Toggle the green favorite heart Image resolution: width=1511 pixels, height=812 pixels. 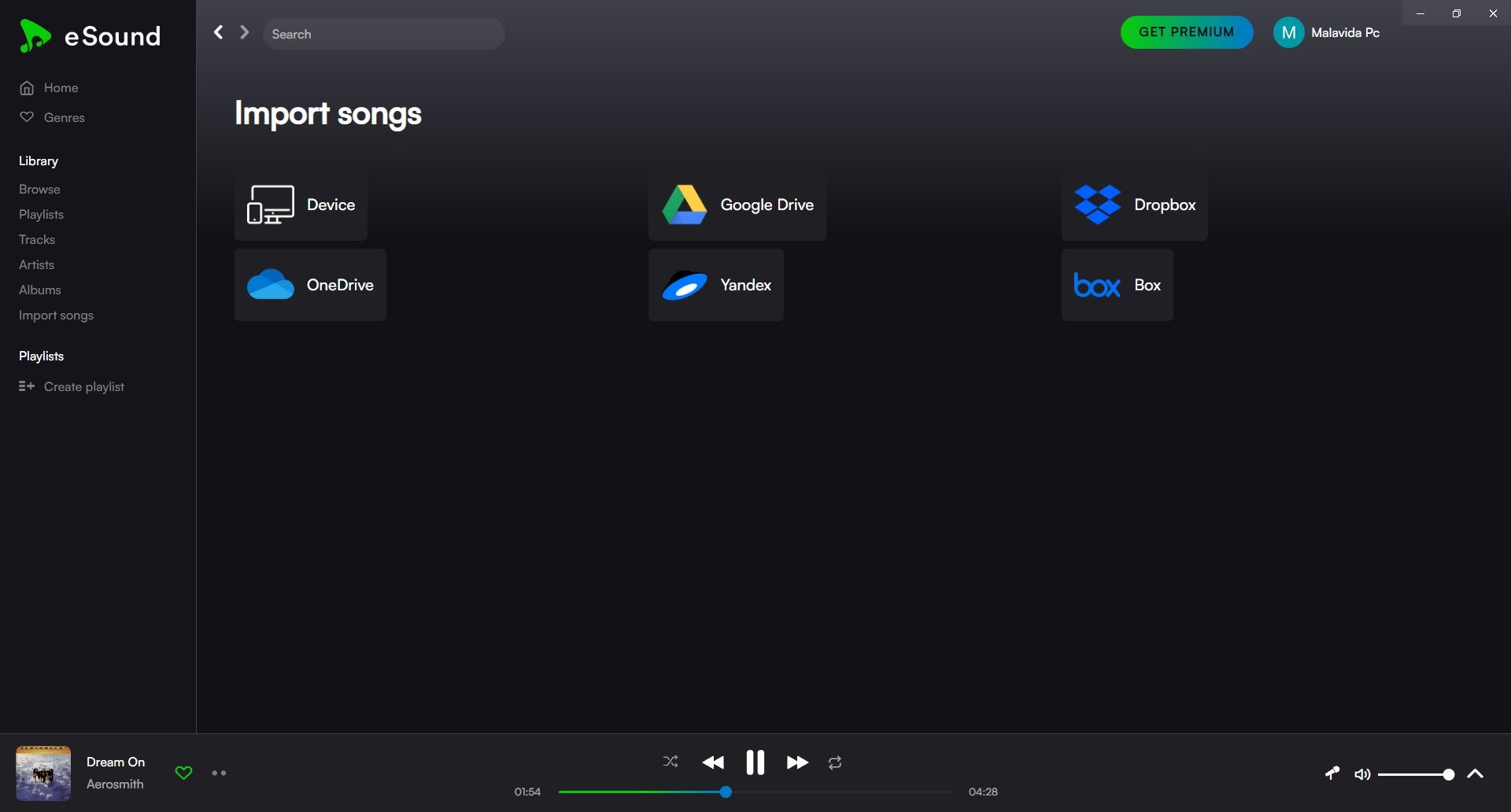[183, 773]
